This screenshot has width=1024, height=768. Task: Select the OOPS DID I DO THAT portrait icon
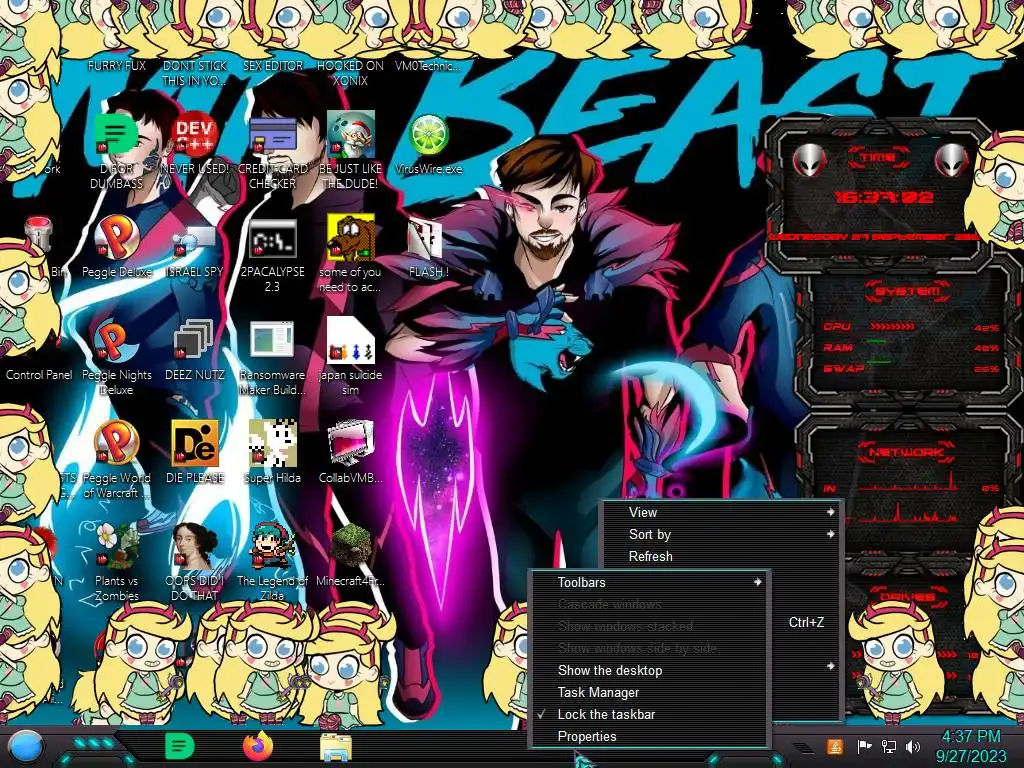[x=195, y=547]
